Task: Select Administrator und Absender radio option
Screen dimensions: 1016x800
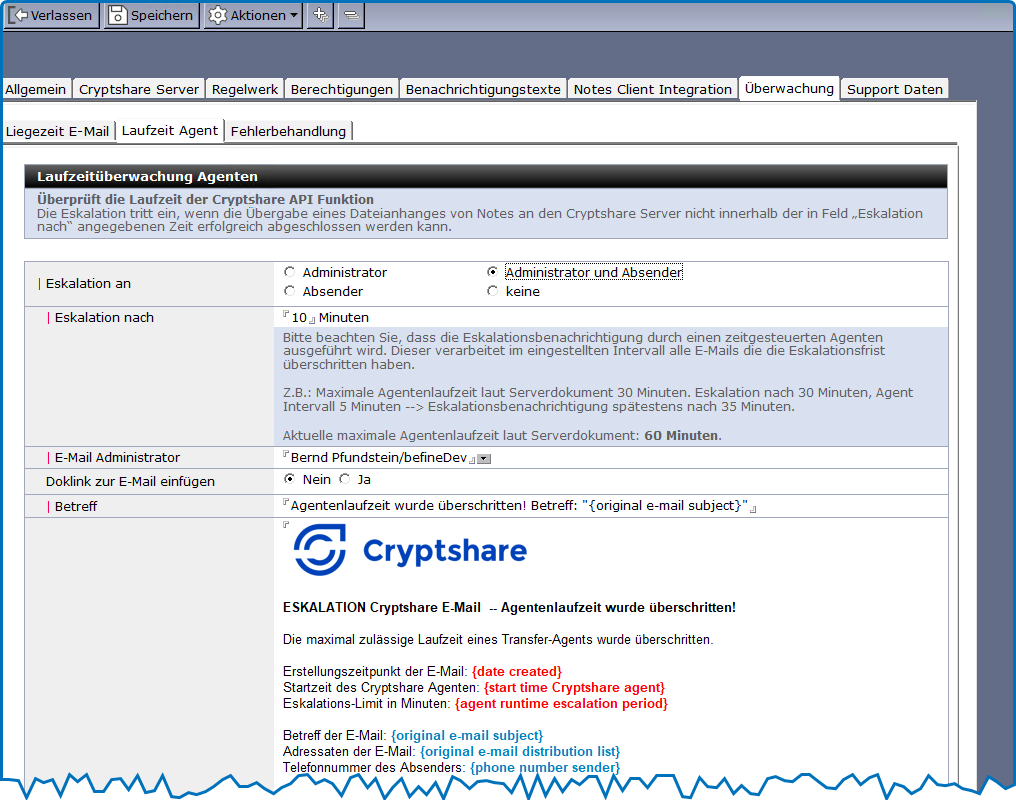Action: [x=492, y=272]
